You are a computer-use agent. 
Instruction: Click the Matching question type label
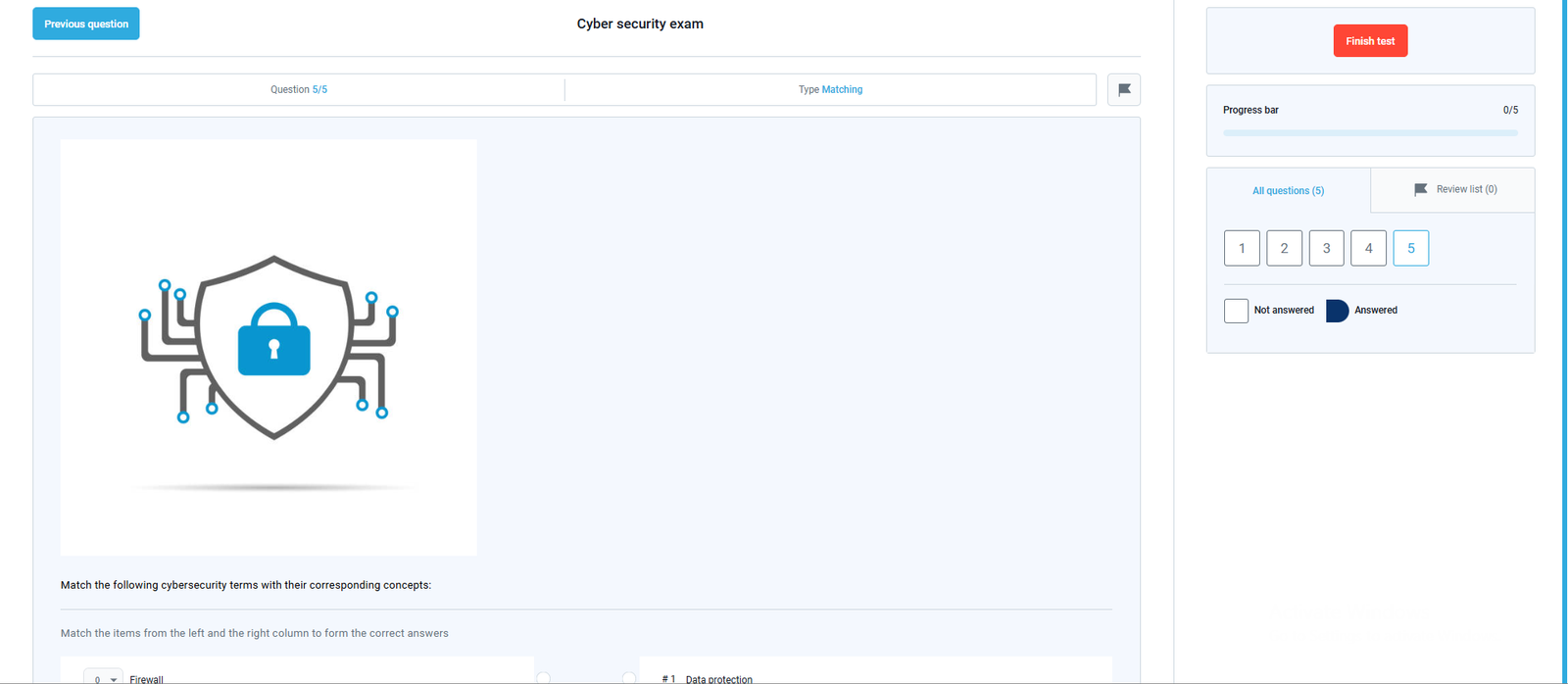point(841,90)
